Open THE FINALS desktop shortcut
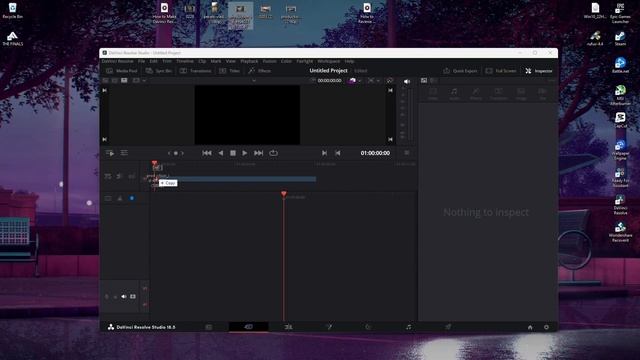Screen dimensions: 640x360 click(x=12, y=39)
